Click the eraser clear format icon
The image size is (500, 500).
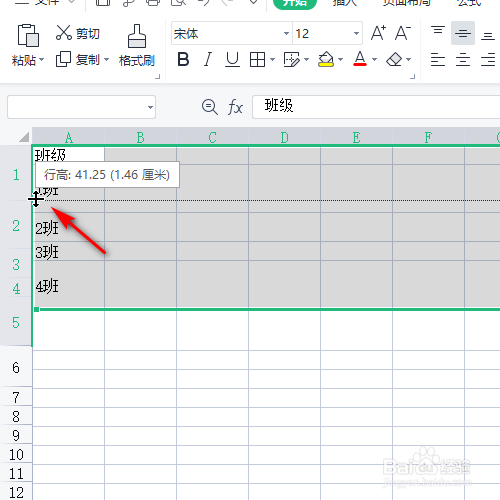point(394,60)
